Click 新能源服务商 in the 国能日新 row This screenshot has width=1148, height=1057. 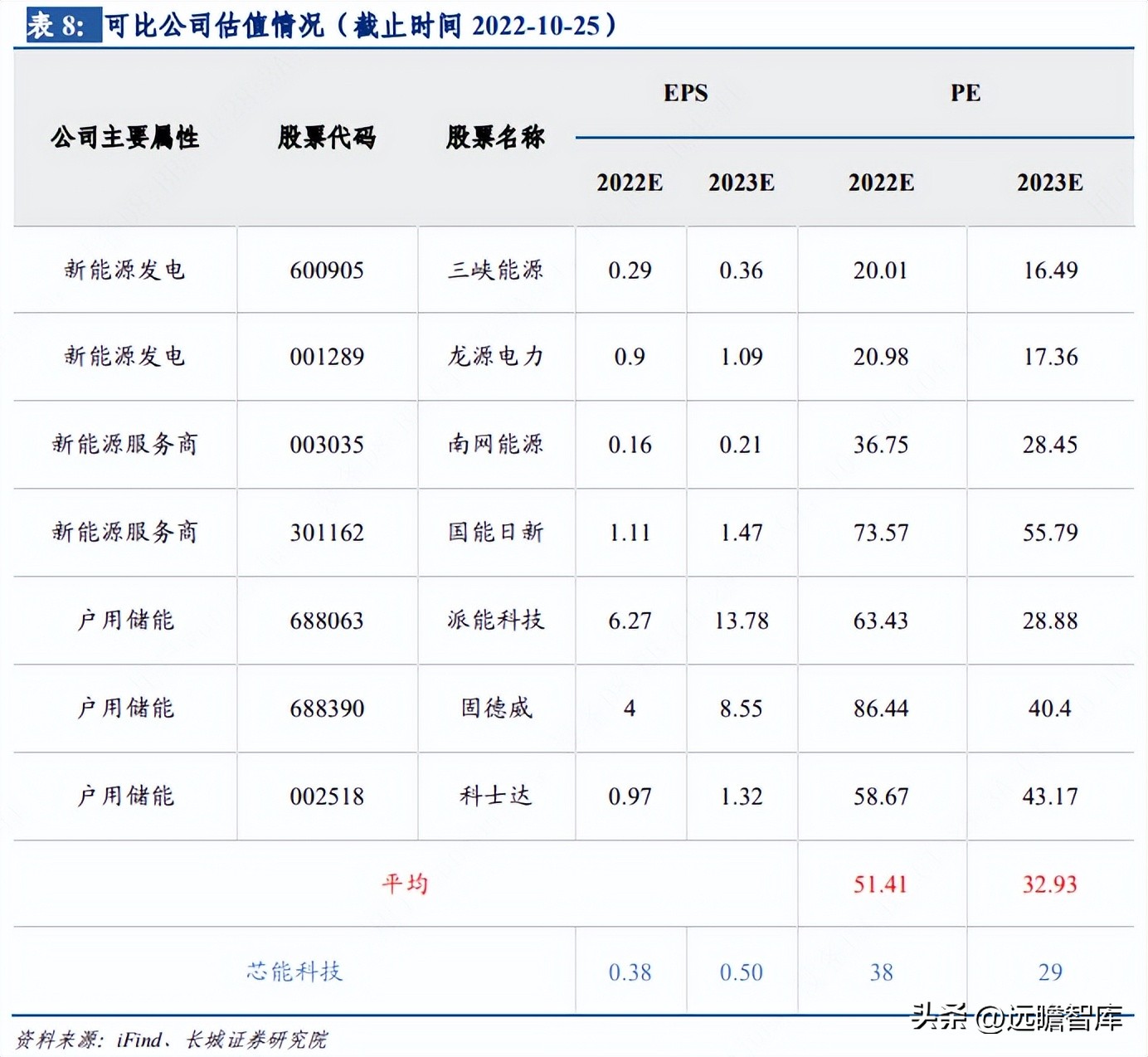[125, 533]
